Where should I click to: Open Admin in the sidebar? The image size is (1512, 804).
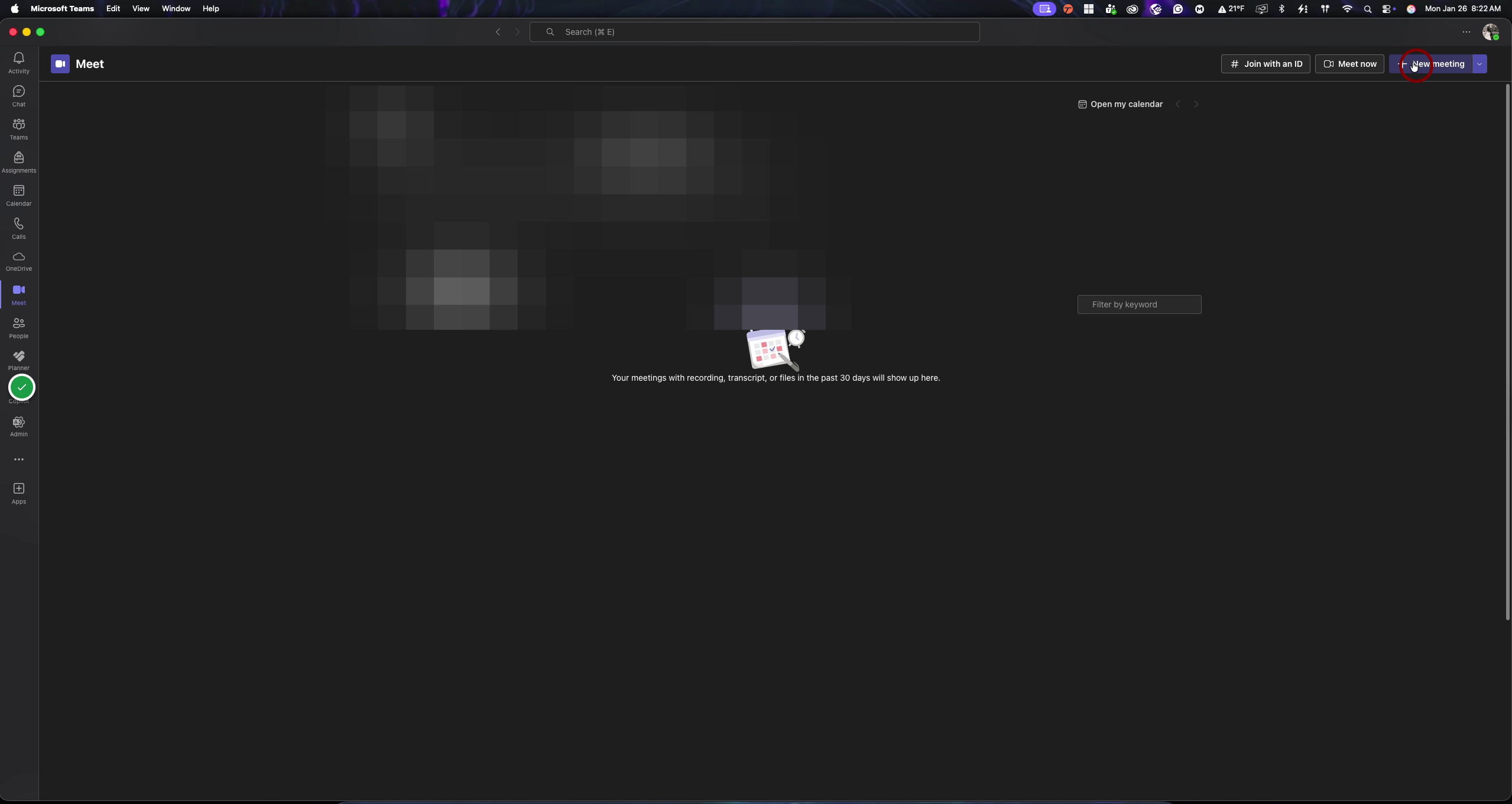point(19,426)
